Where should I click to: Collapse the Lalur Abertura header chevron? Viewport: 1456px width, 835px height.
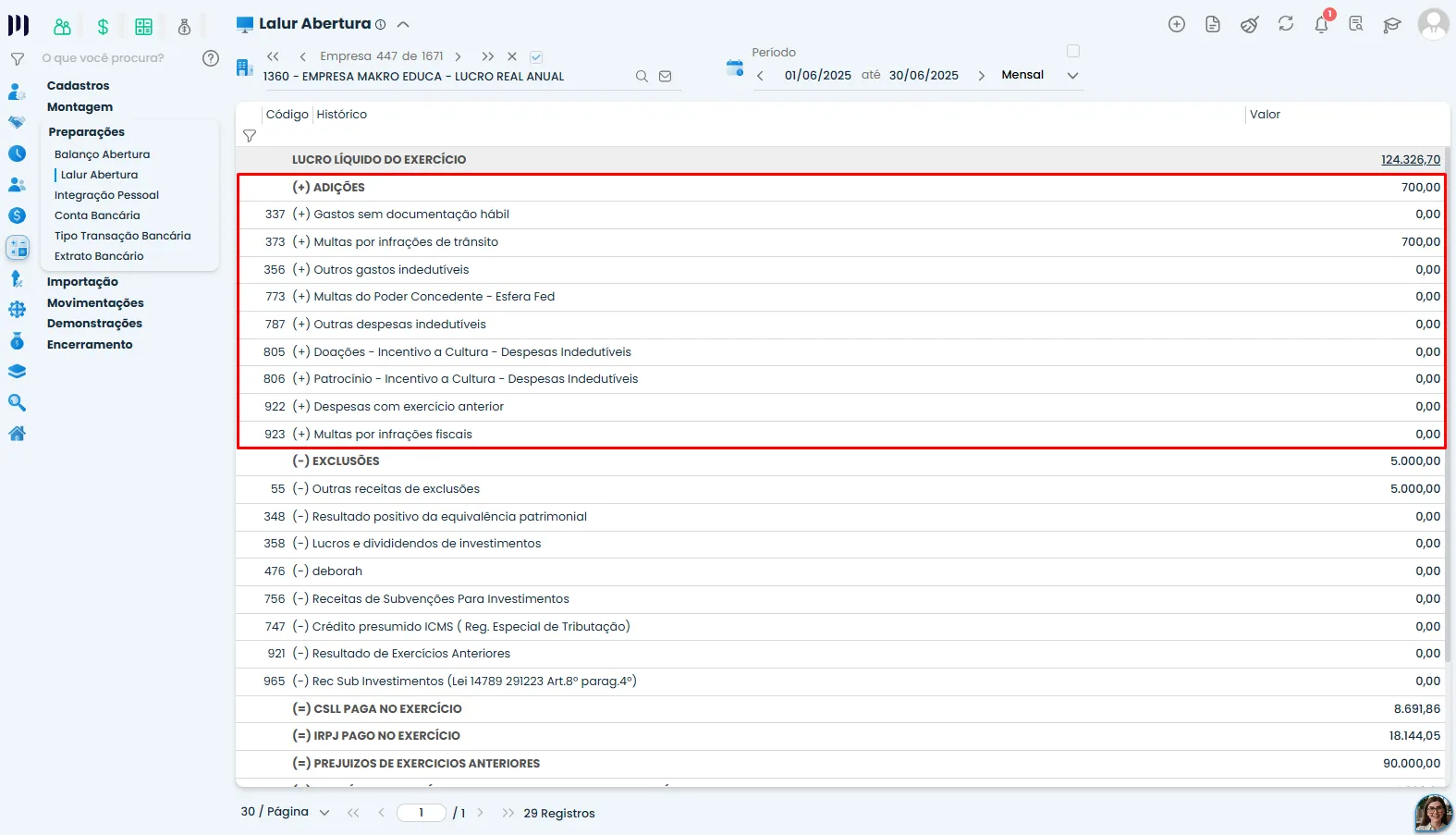[x=403, y=25]
